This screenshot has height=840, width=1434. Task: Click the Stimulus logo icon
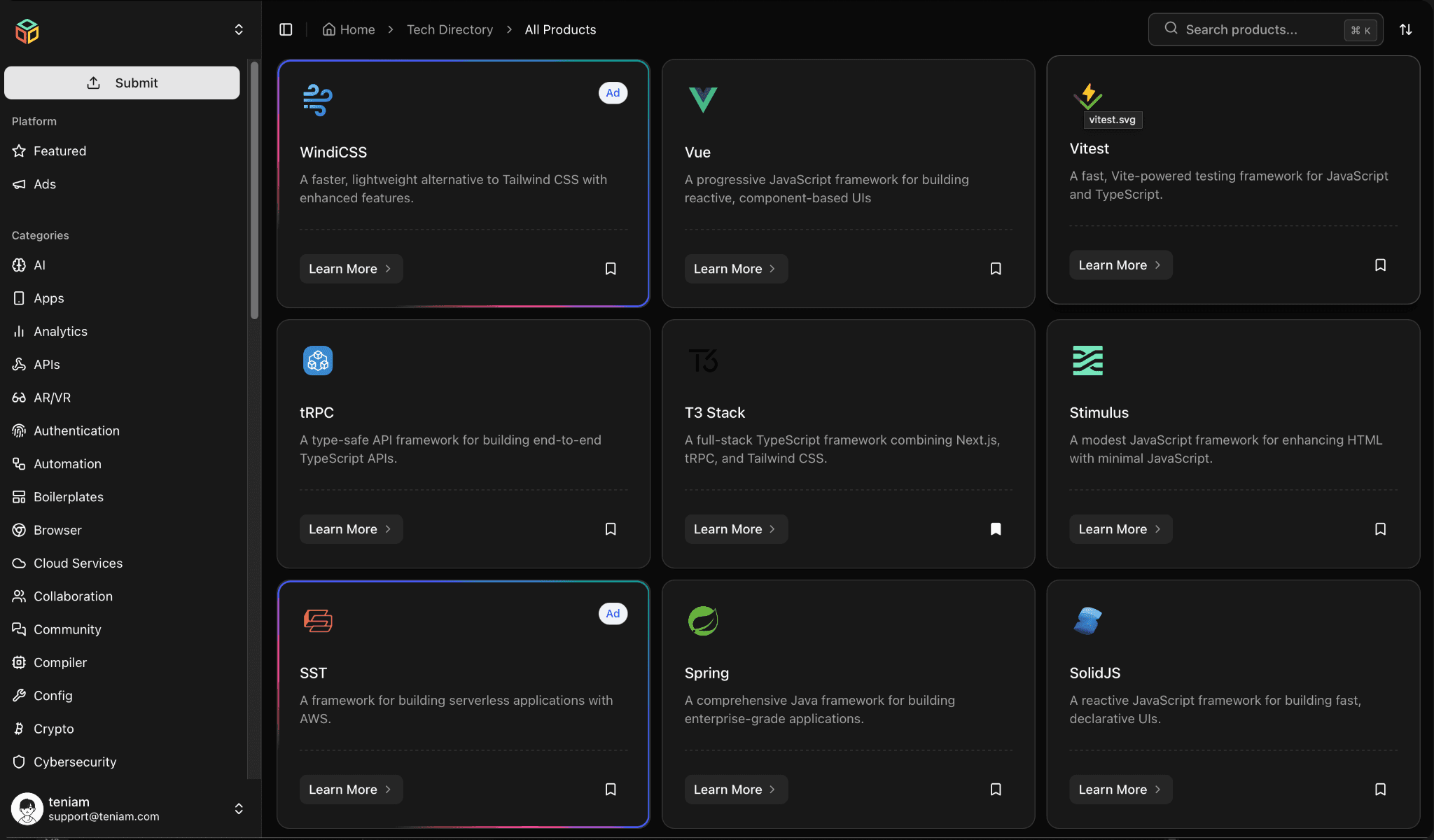point(1087,360)
